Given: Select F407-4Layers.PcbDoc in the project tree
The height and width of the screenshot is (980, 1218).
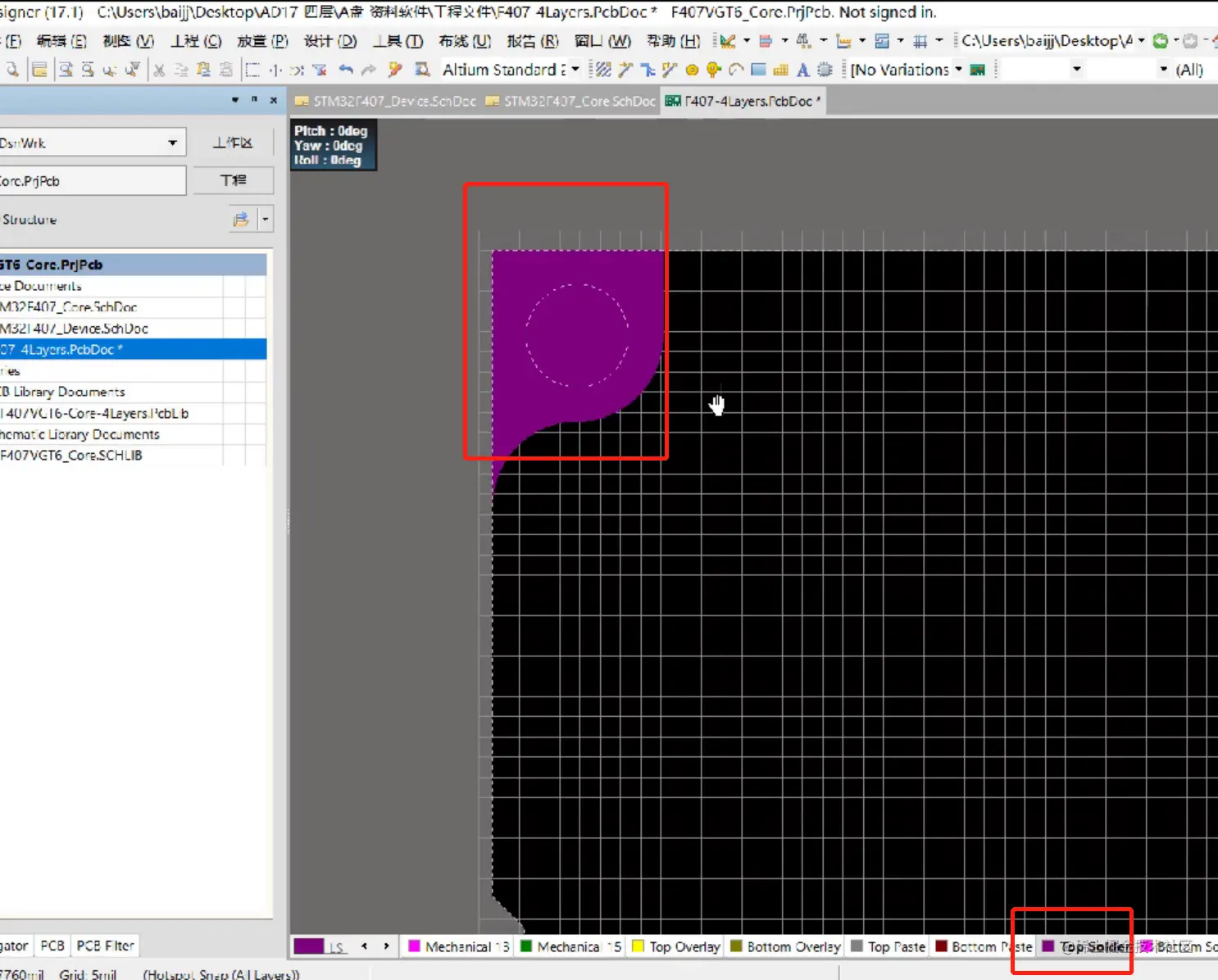Looking at the screenshot, I should 133,349.
